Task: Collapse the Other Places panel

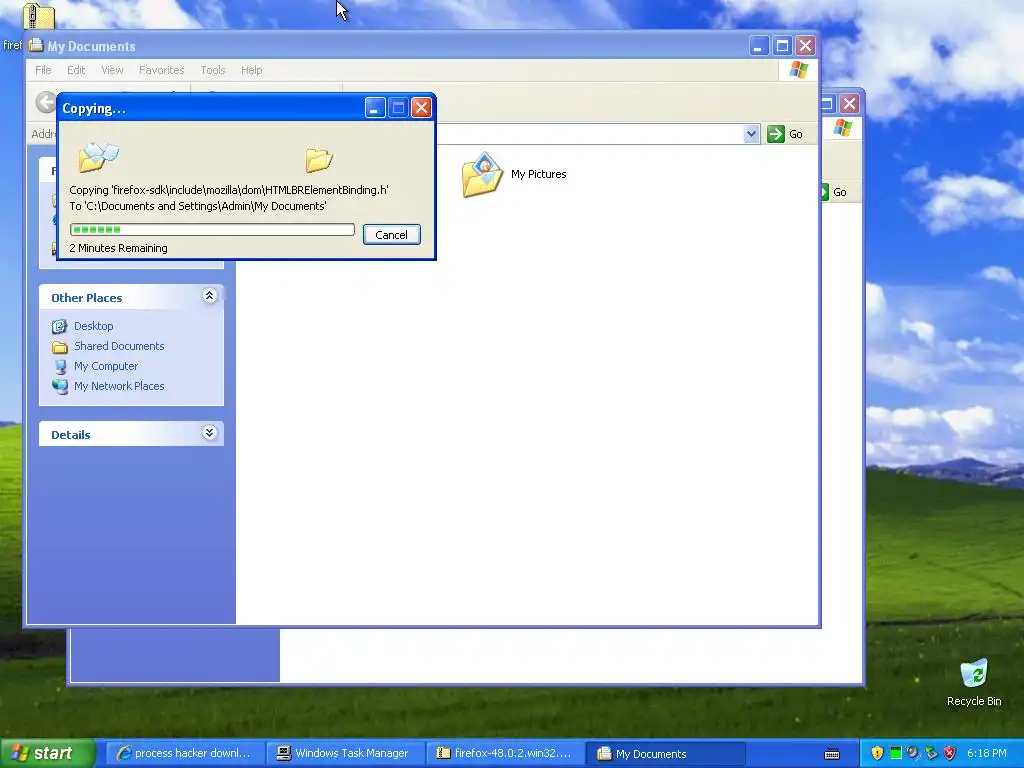Action: [209, 296]
